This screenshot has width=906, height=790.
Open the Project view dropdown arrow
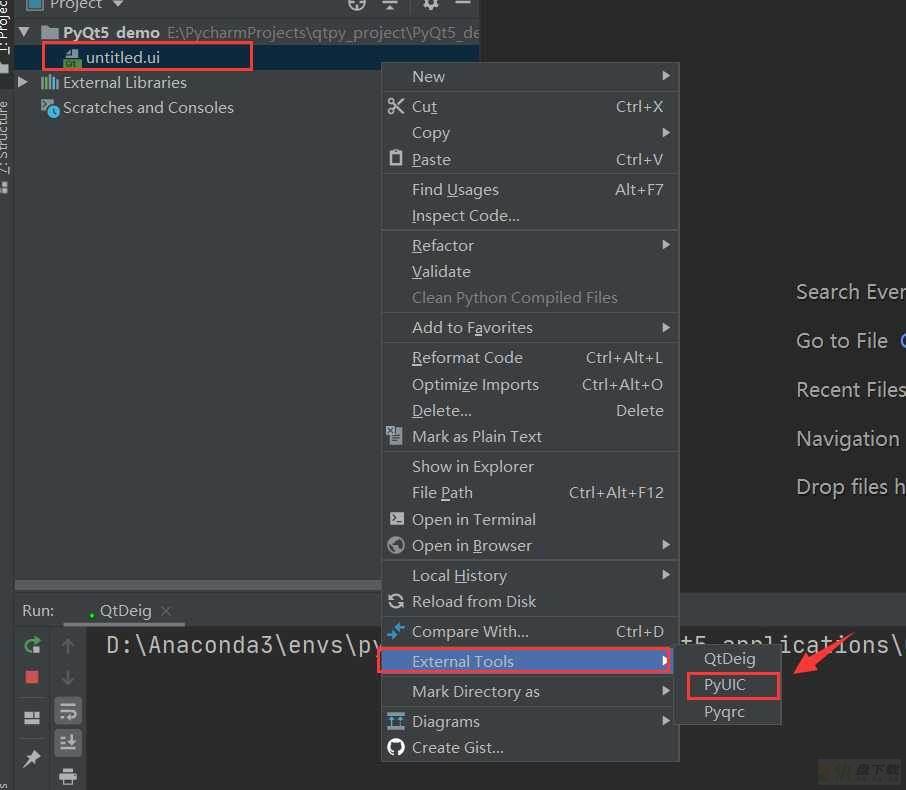tap(117, 4)
